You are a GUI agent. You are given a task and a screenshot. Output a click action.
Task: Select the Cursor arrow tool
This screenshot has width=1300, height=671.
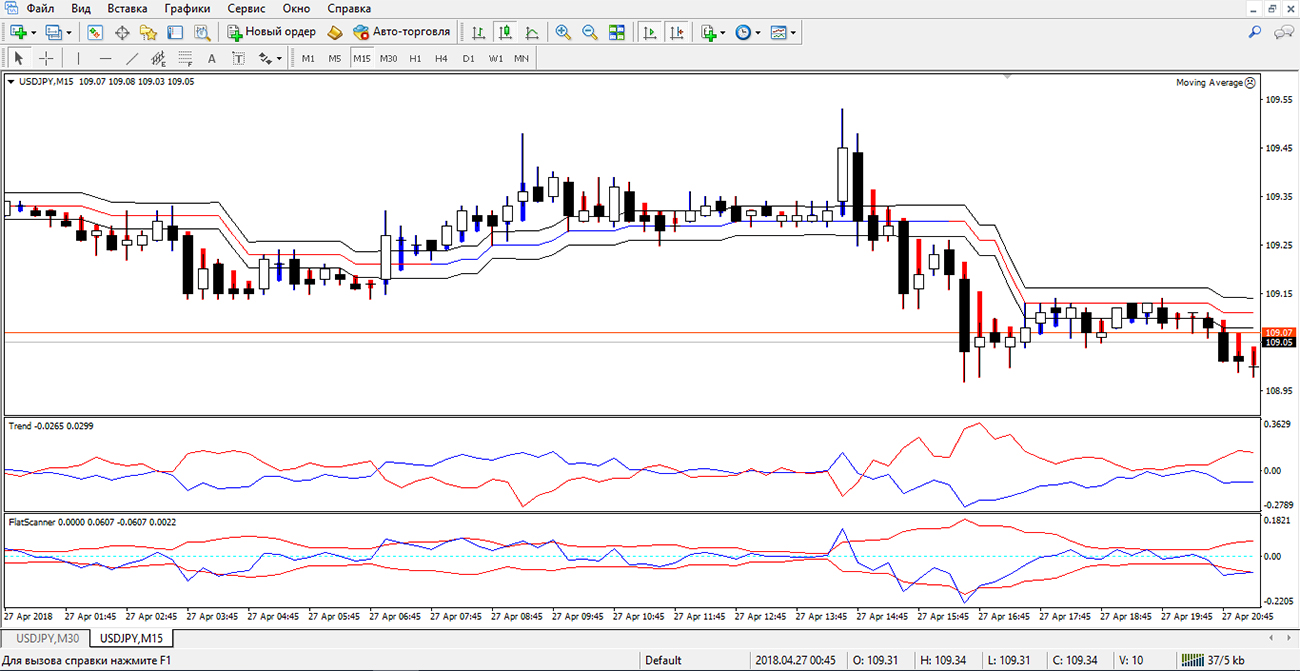[19, 58]
